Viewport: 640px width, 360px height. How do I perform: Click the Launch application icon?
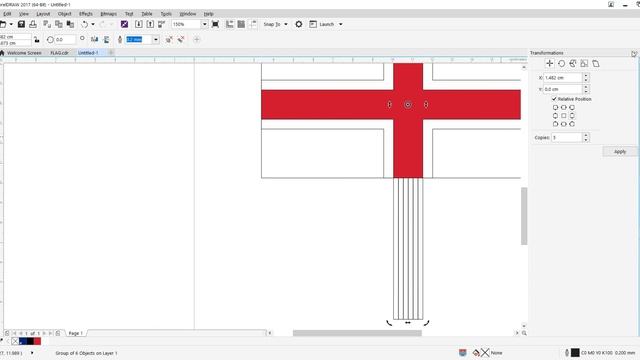coord(313,24)
